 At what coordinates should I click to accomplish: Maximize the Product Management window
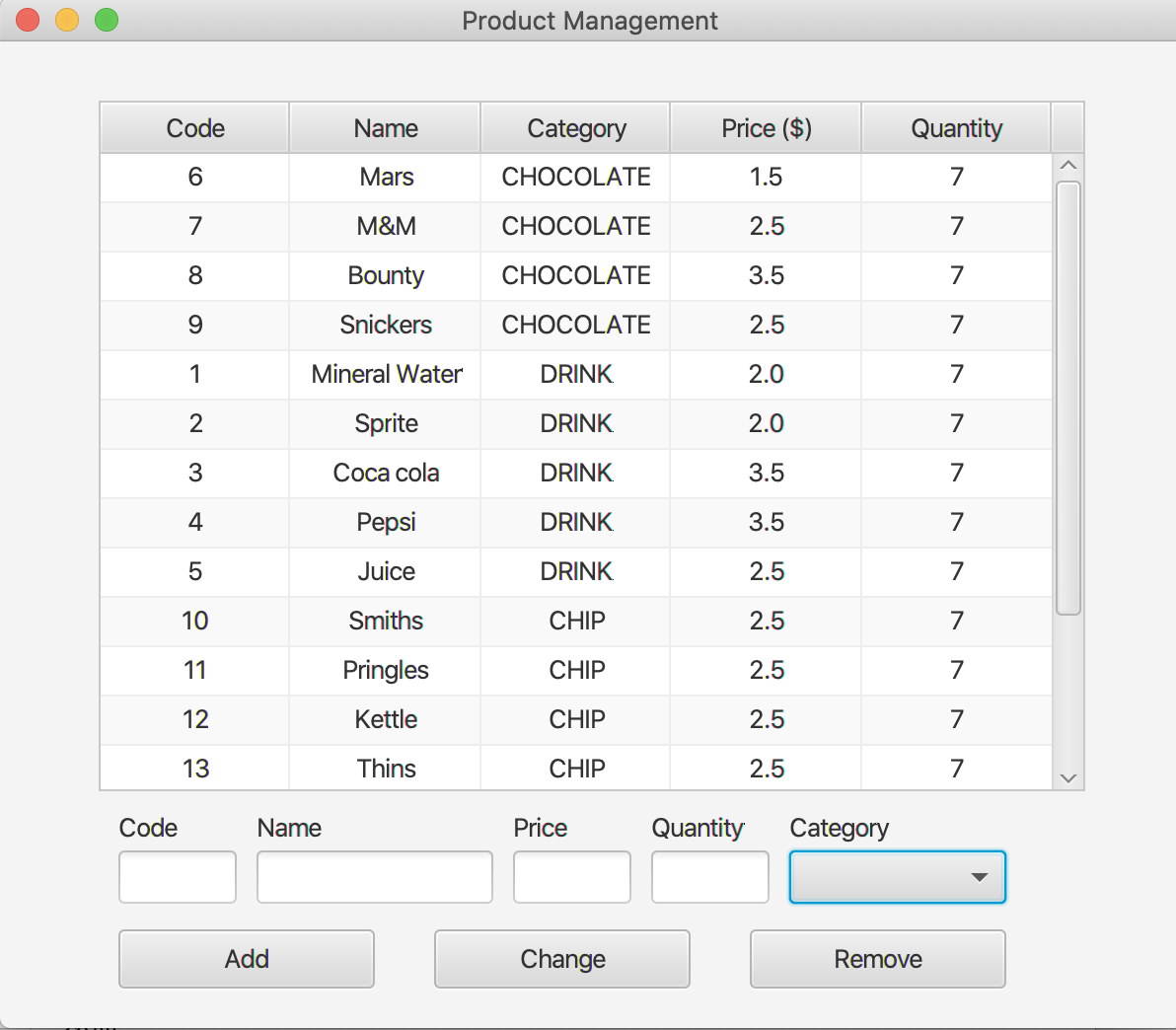(x=107, y=20)
